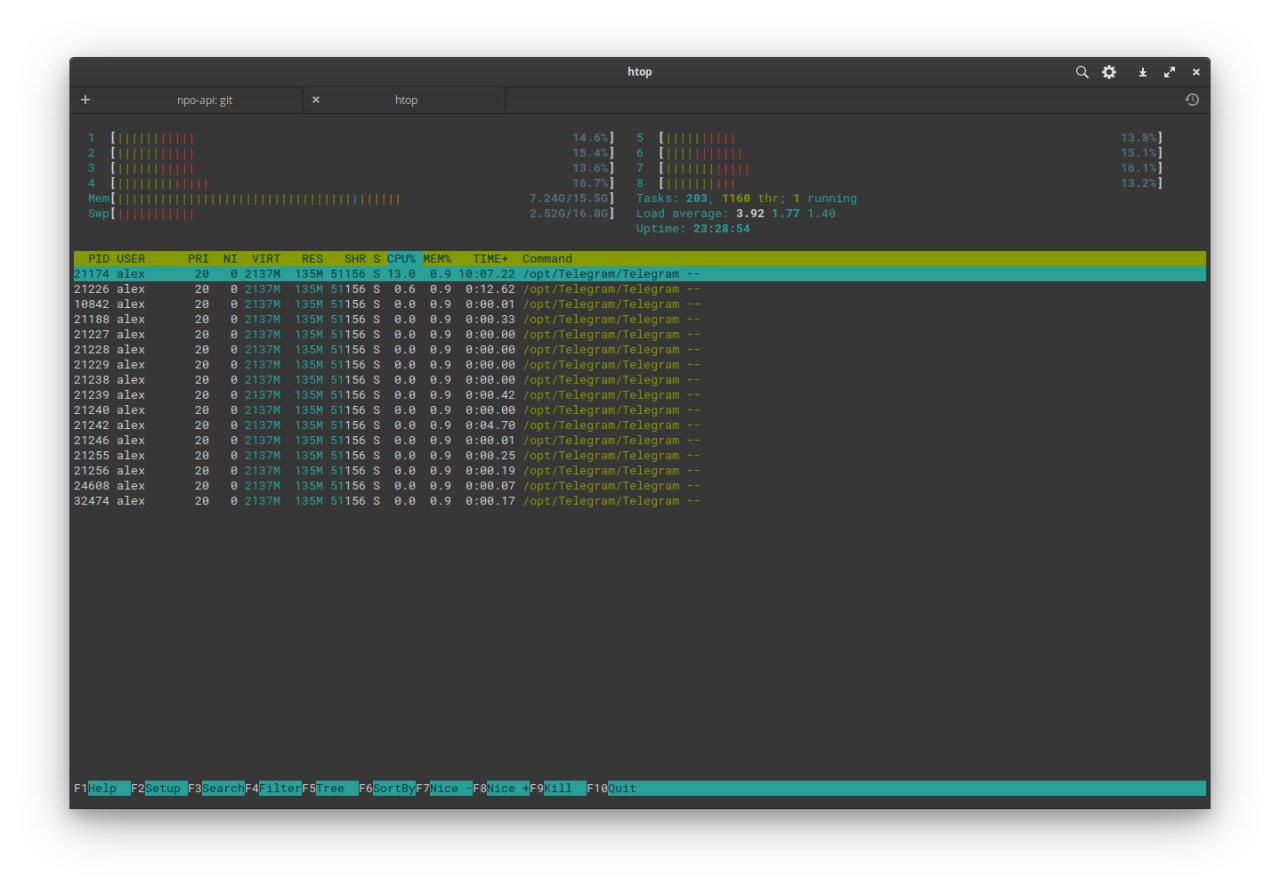Select the process row with PID 10842
Viewport: 1280px width, 891px height.
[x=640, y=304]
